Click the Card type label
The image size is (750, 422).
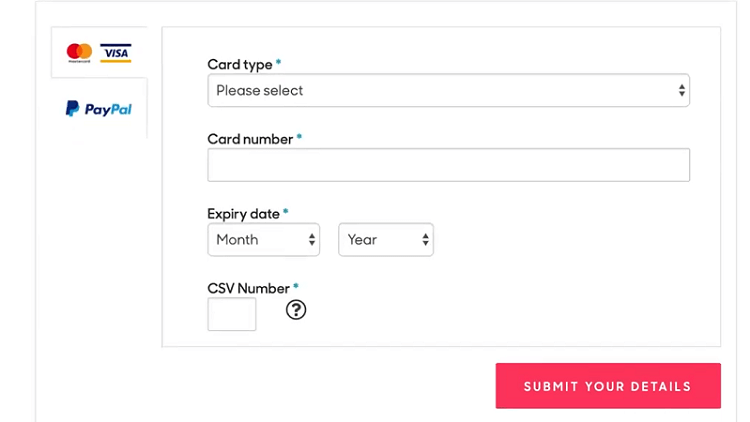click(x=240, y=65)
